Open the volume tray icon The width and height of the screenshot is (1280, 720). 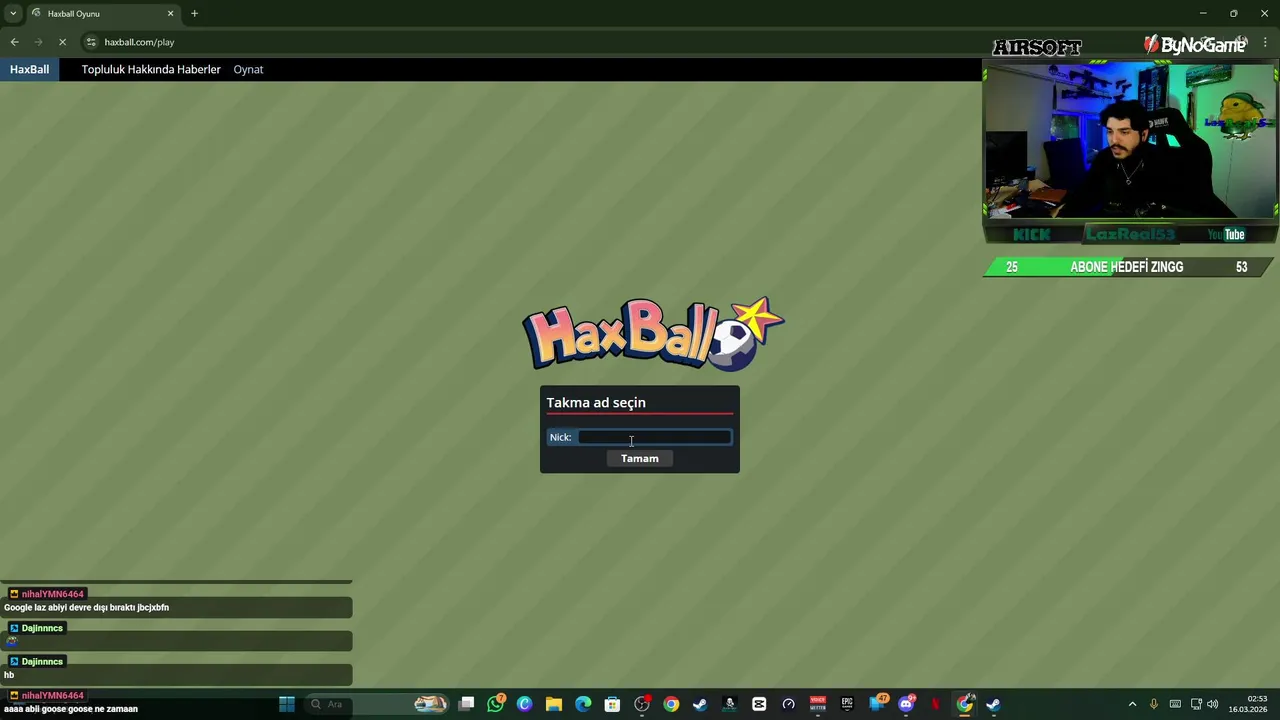click(1213, 704)
